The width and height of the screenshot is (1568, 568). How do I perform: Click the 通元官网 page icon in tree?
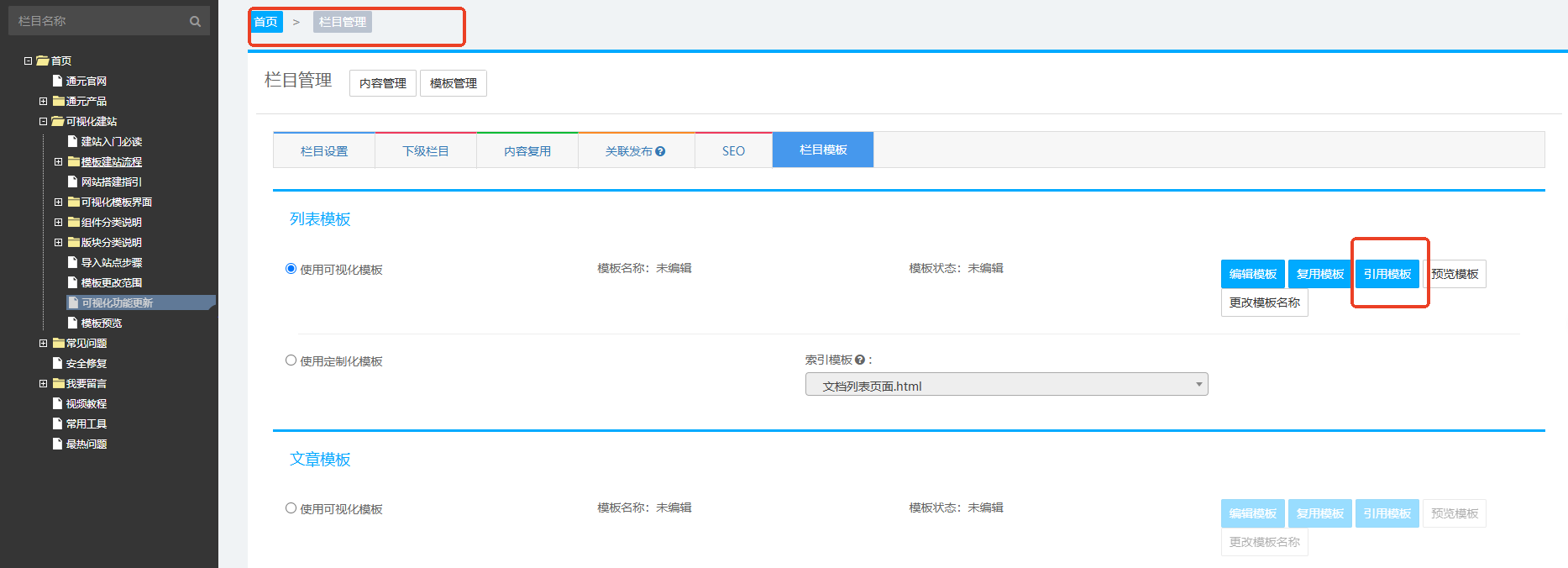pos(57,81)
